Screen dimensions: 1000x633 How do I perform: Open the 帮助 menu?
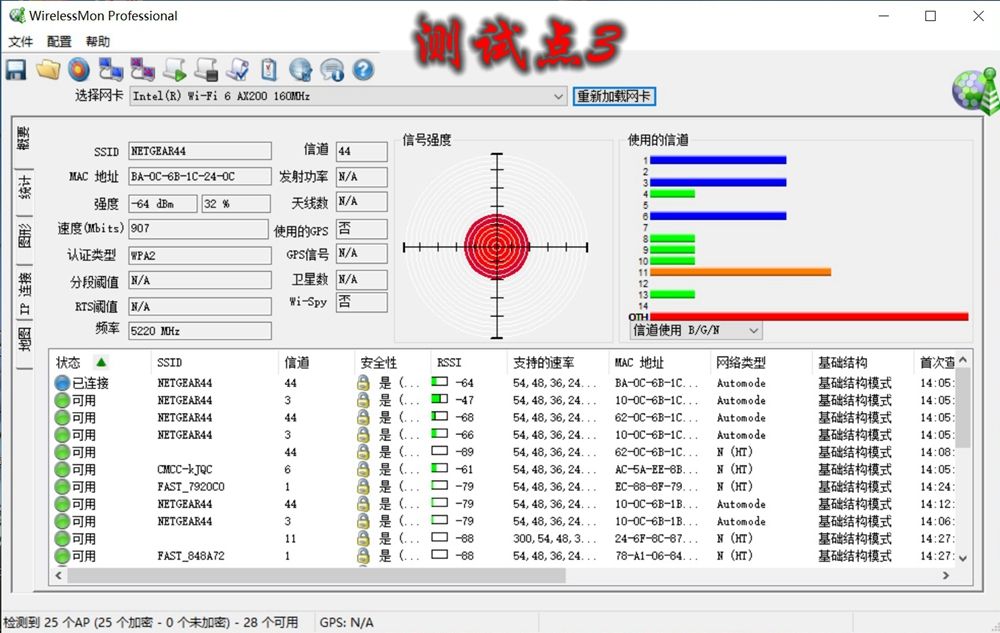point(98,41)
